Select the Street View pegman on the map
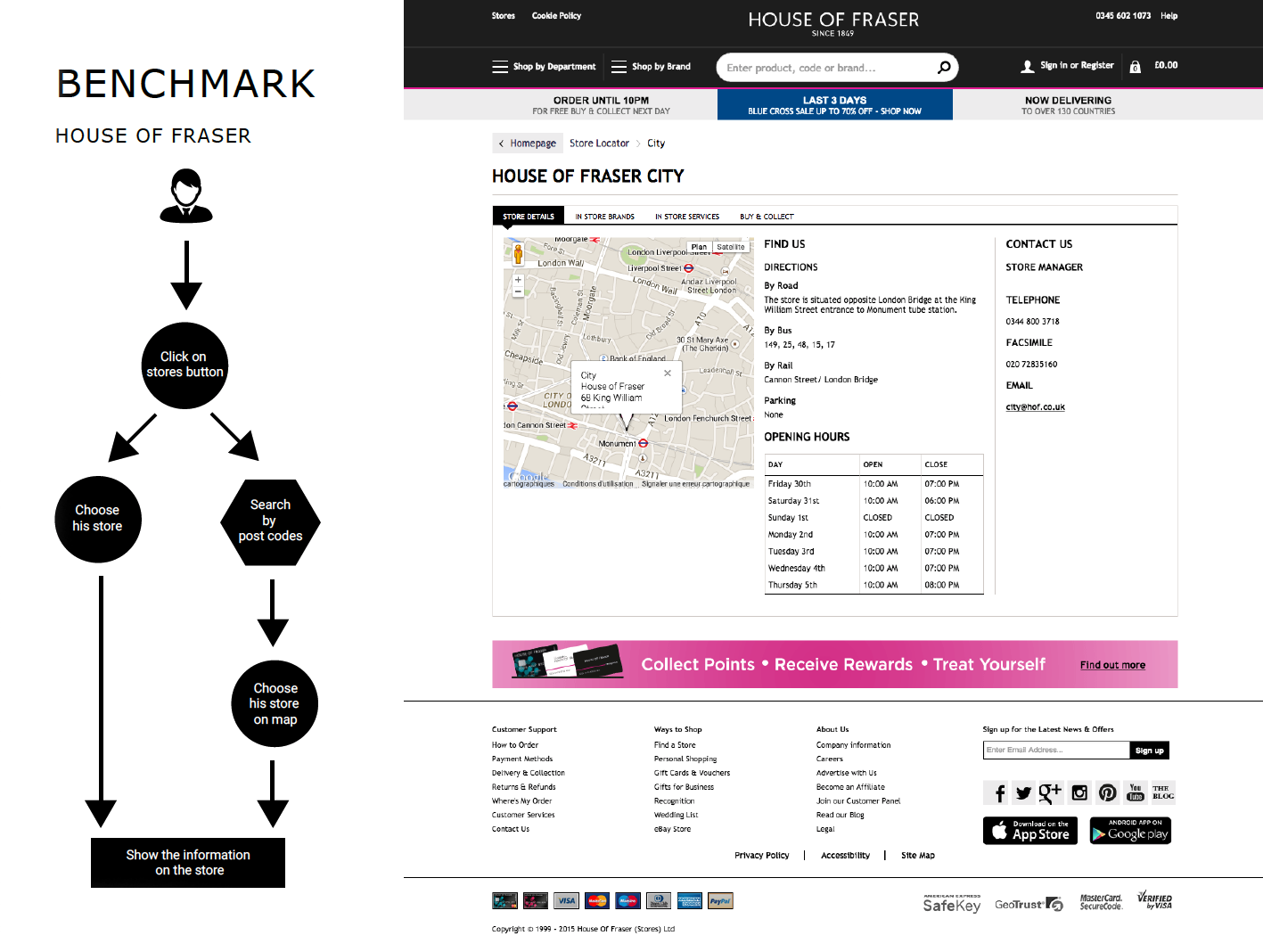1263x952 pixels. 518,255
